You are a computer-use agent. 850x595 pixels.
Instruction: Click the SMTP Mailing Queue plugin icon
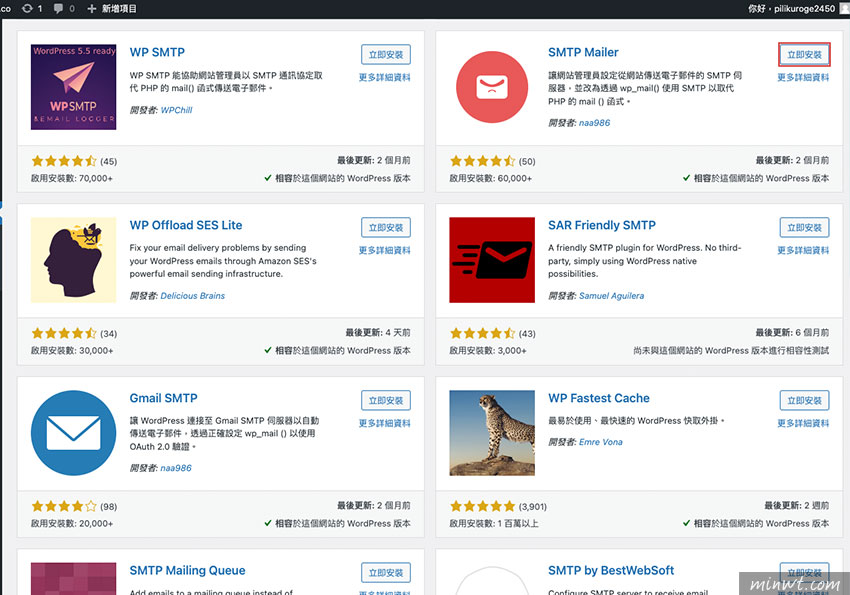(73, 579)
